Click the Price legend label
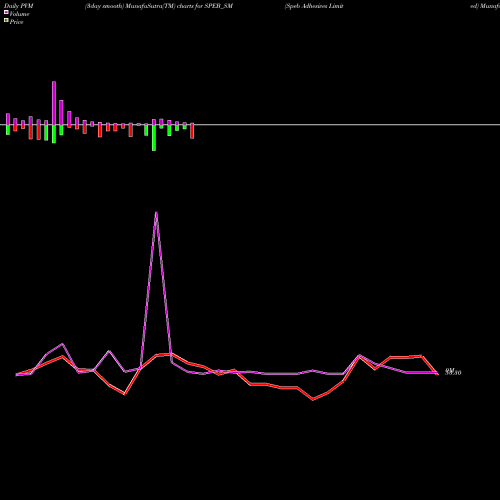Screen dimensions: 500x500 point(16,22)
